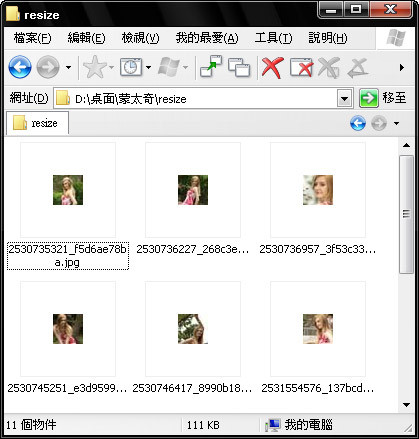Click the cascading duplicate windows icon
The width and height of the screenshot is (419, 439).
(239, 67)
